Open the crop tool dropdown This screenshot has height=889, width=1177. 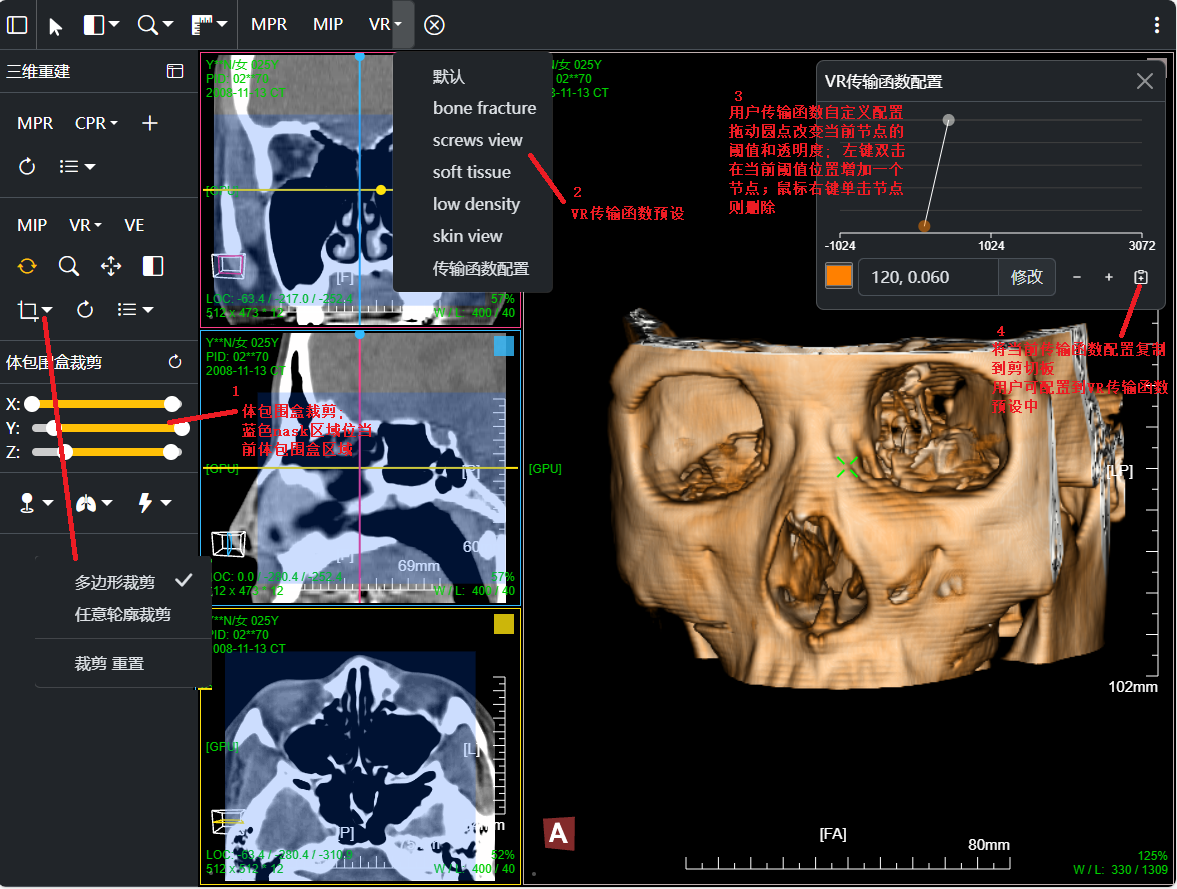point(35,310)
